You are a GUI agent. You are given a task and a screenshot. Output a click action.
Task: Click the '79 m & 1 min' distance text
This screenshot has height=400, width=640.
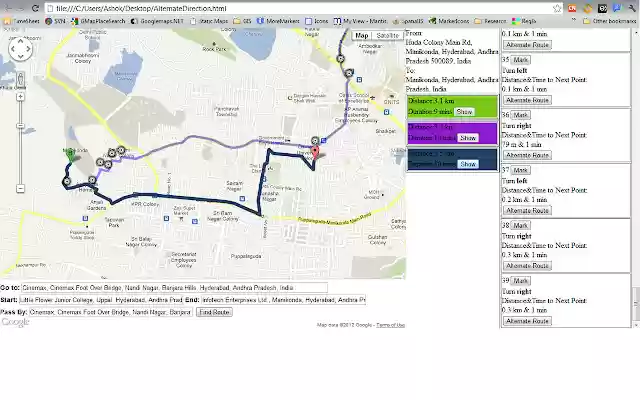(x=521, y=144)
